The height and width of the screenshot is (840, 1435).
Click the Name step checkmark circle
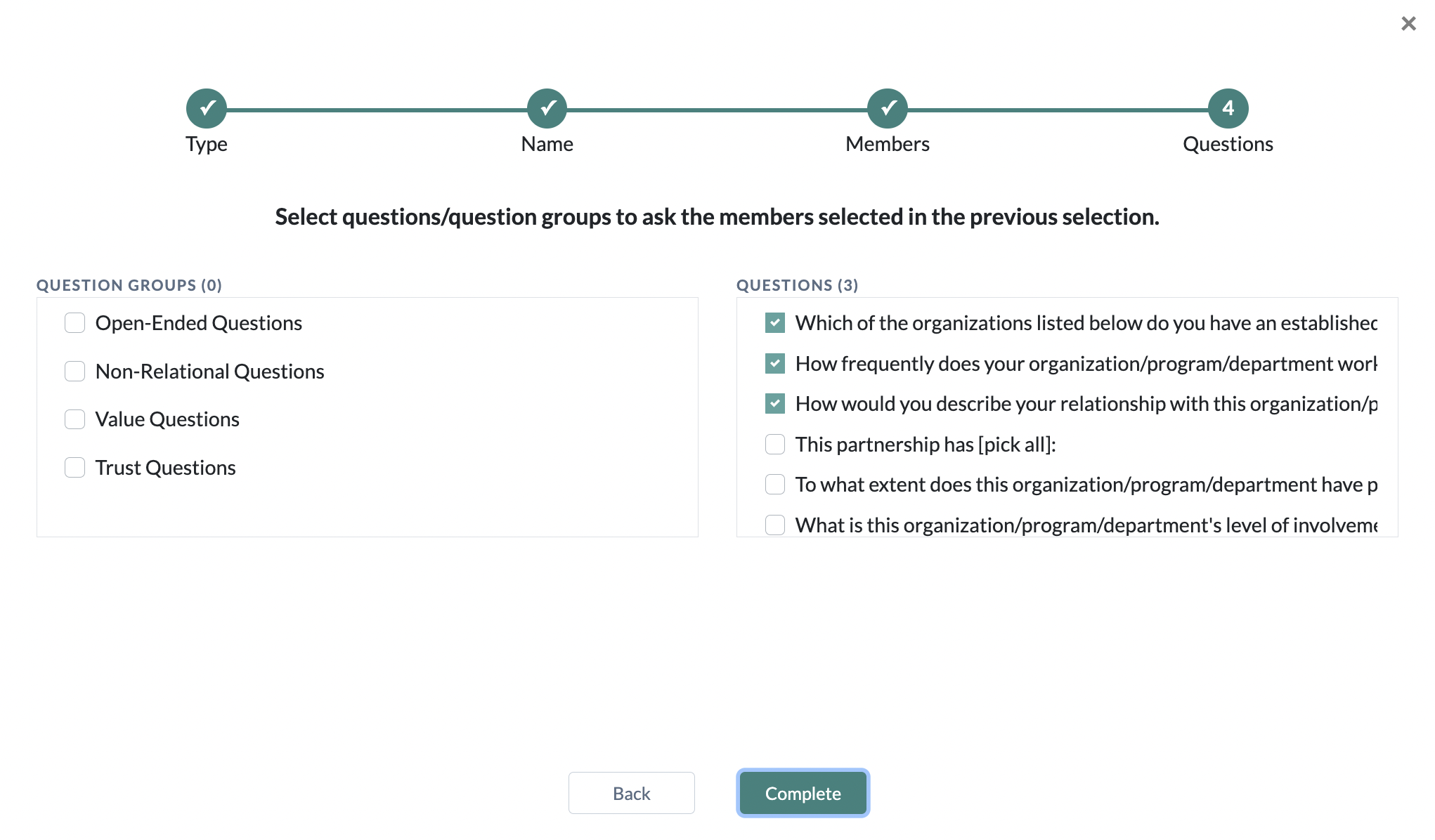click(x=547, y=108)
